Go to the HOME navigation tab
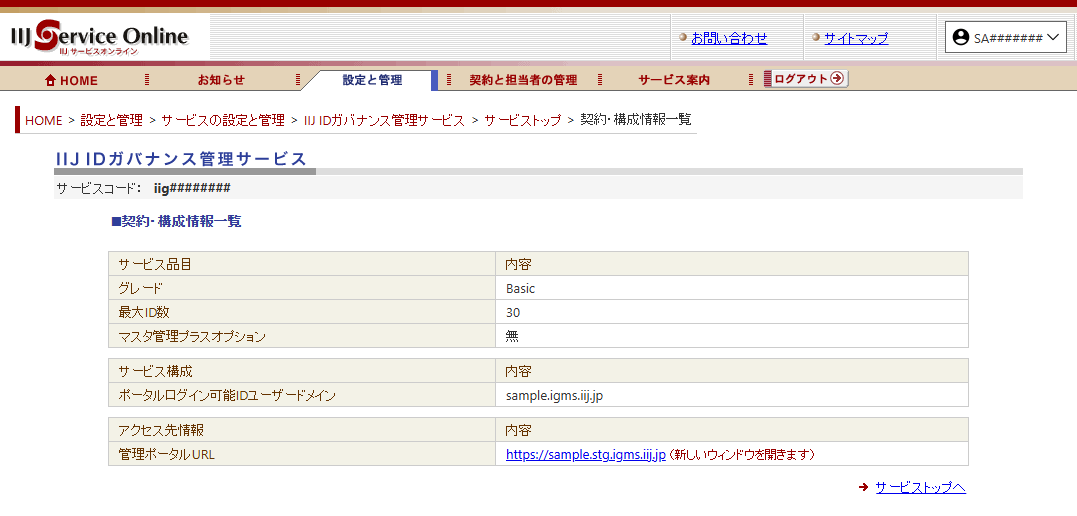Screen dimensions: 1077x516 click(71, 80)
